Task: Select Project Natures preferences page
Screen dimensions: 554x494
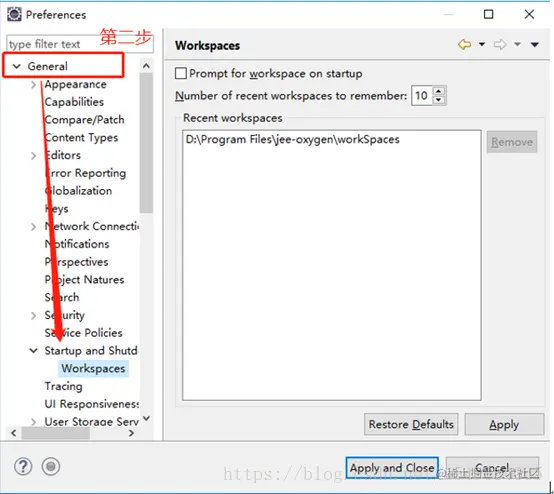Action: coord(84,280)
